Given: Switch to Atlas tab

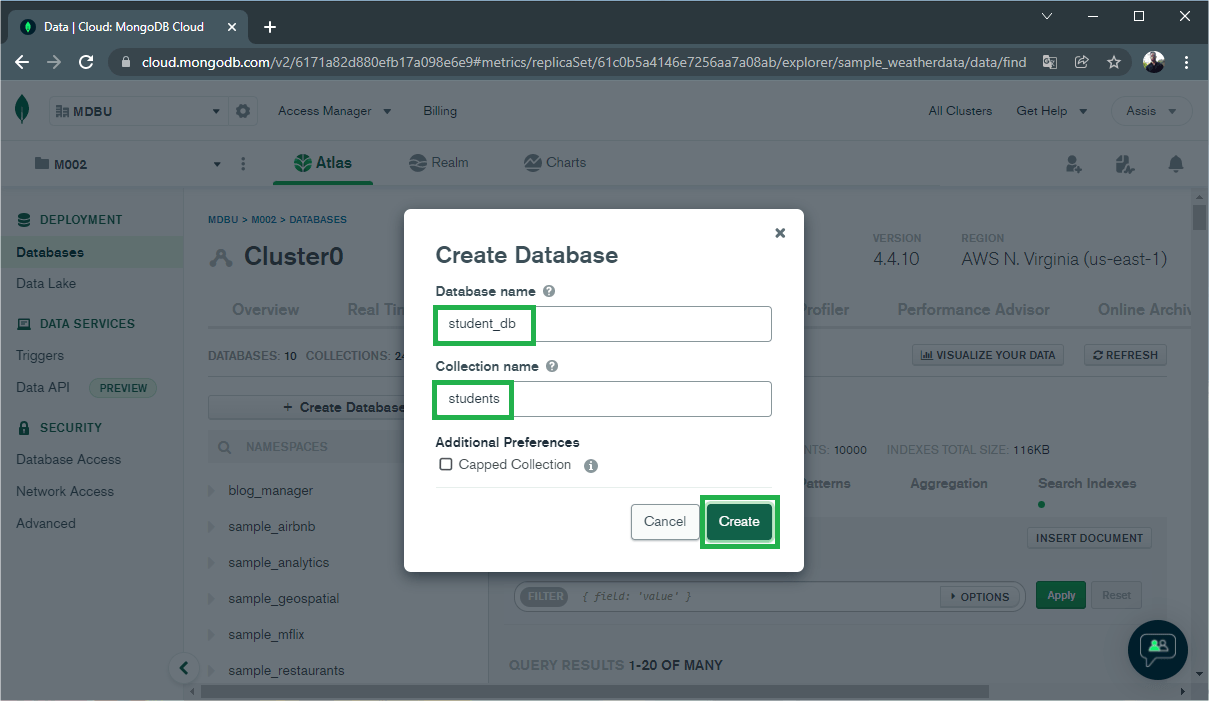Looking at the screenshot, I should click(x=322, y=163).
